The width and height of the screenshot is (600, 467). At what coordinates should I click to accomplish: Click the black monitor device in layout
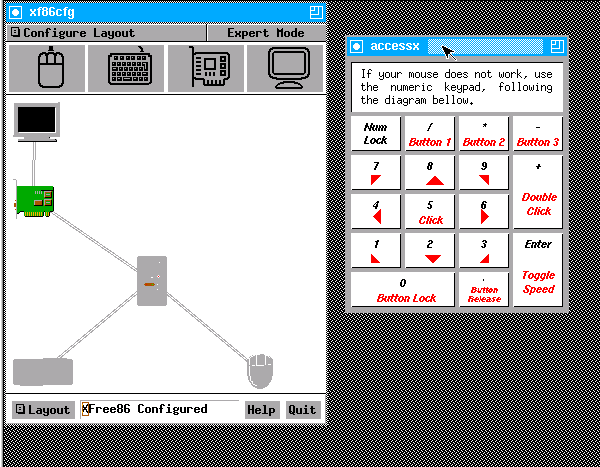point(37,122)
